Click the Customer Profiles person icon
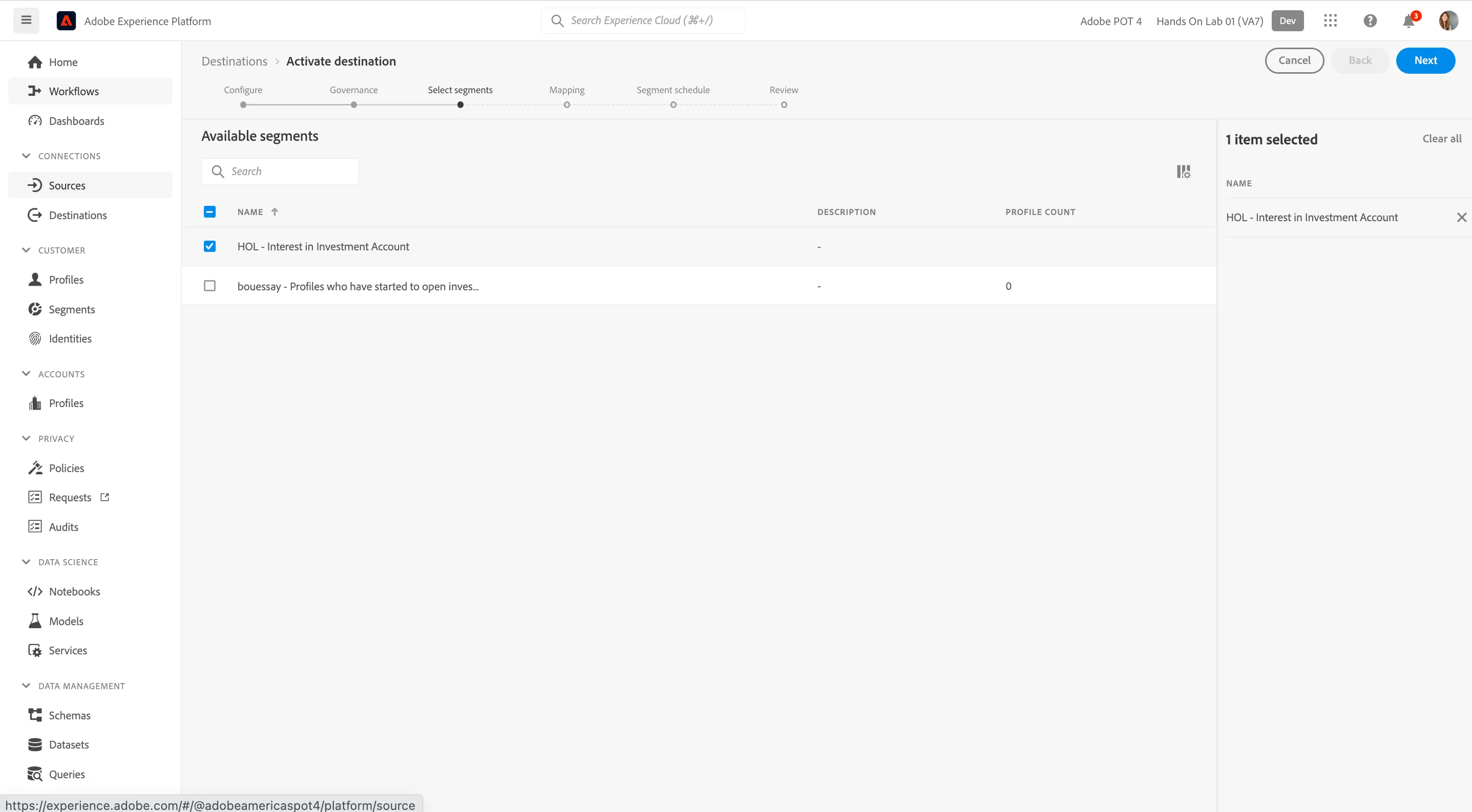This screenshot has height=812, width=1472. 35,279
